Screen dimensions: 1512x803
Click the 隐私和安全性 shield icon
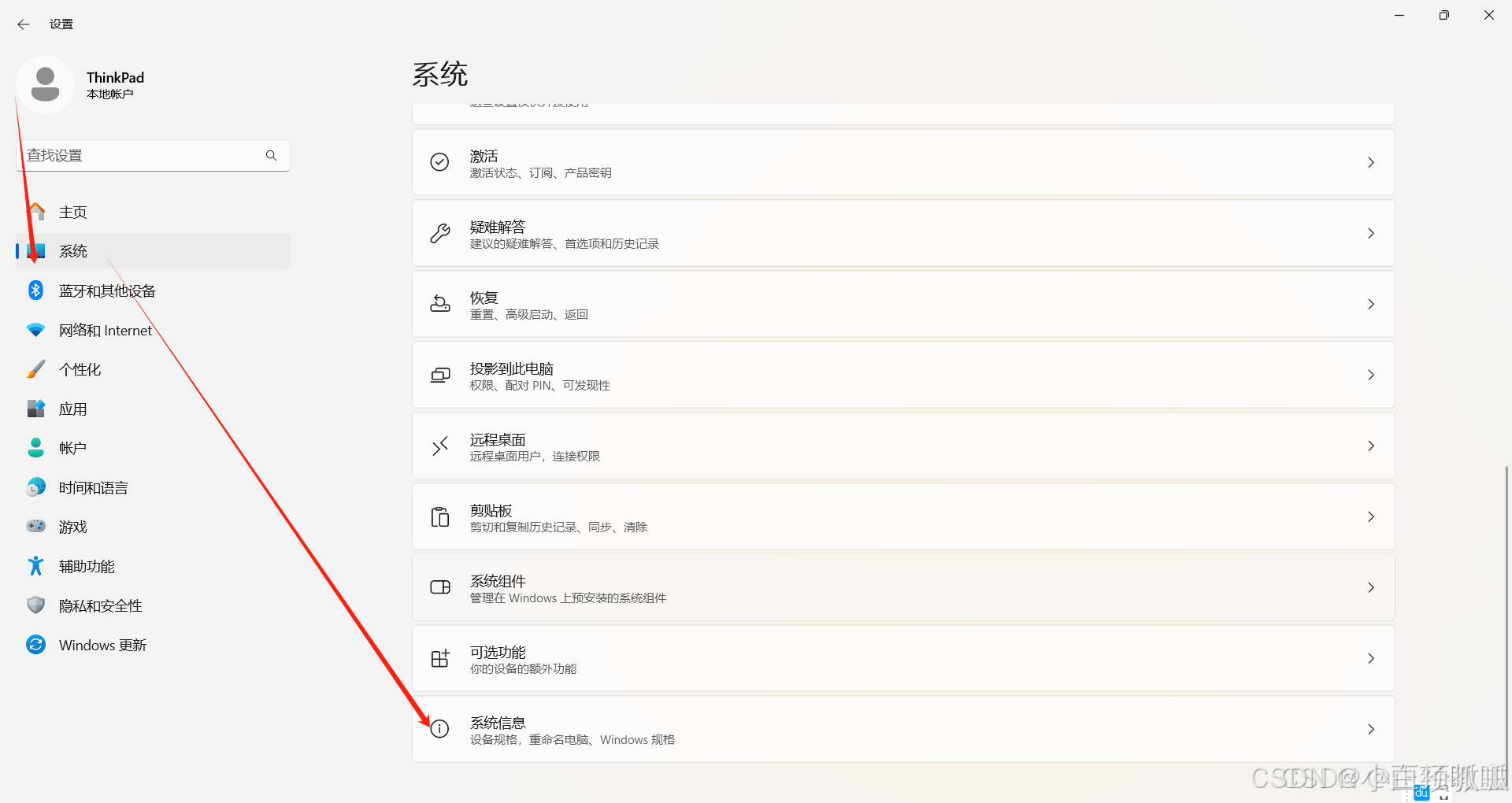click(x=35, y=605)
